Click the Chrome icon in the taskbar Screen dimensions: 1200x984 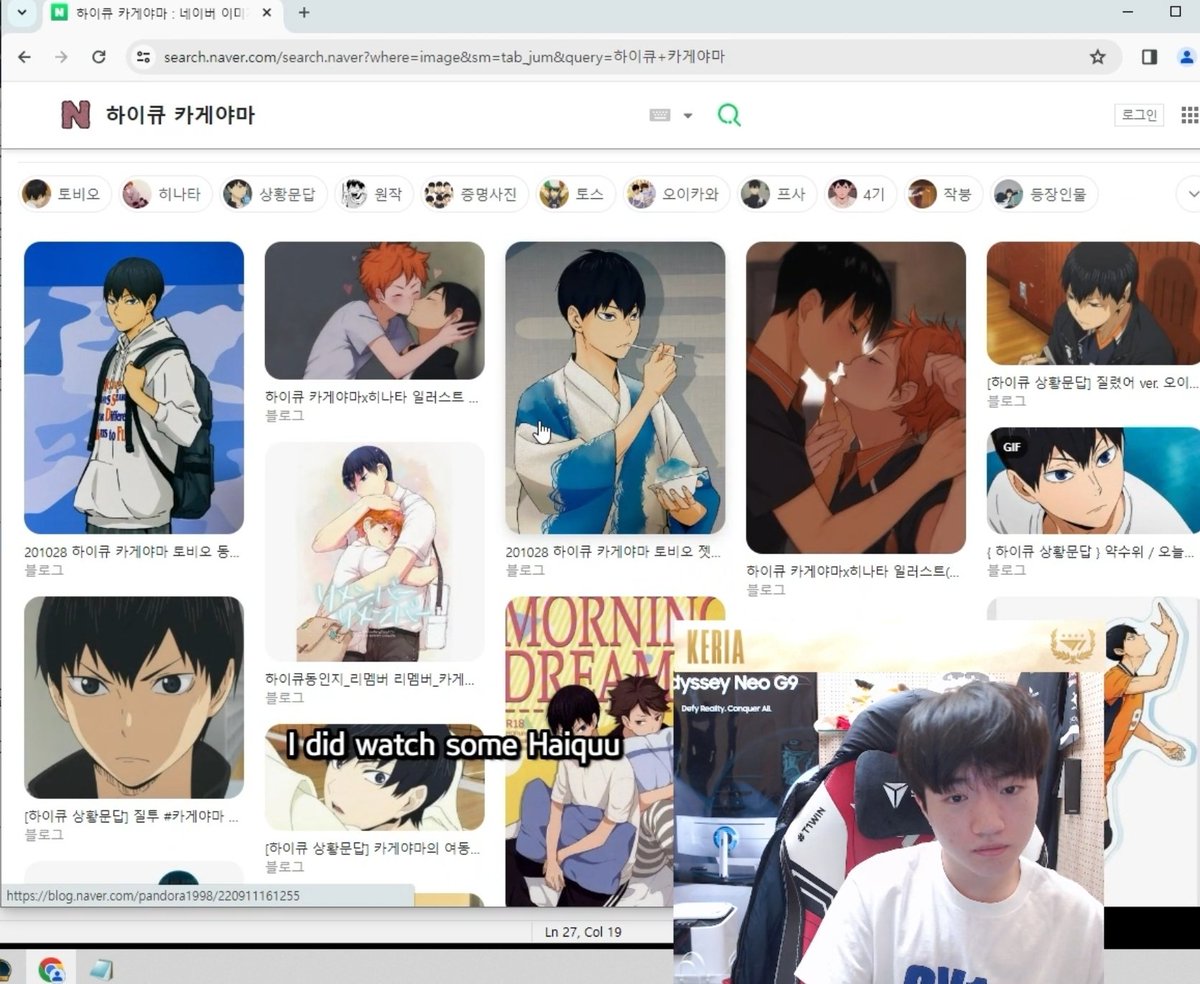[51, 969]
